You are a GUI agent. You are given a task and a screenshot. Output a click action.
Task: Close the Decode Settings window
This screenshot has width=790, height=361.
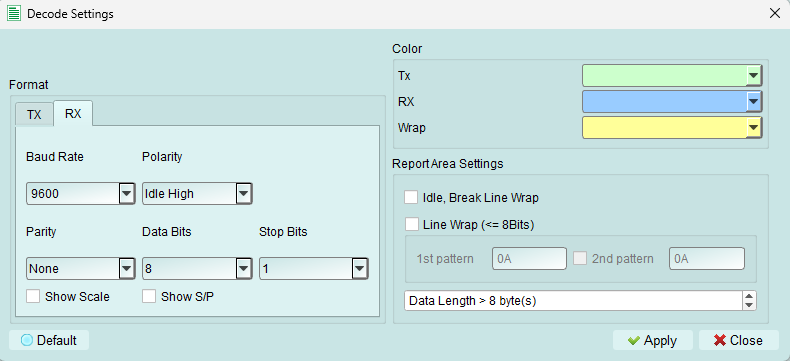pos(775,14)
